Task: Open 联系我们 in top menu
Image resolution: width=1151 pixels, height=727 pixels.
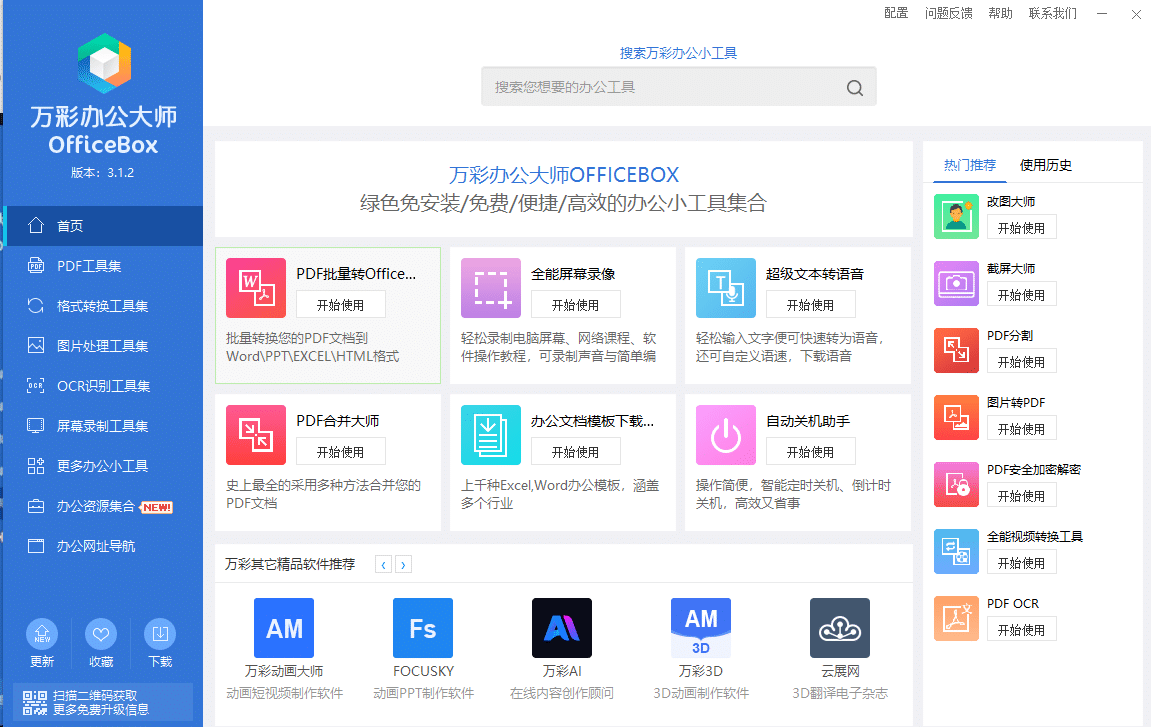Action: pyautogui.click(x=1053, y=13)
